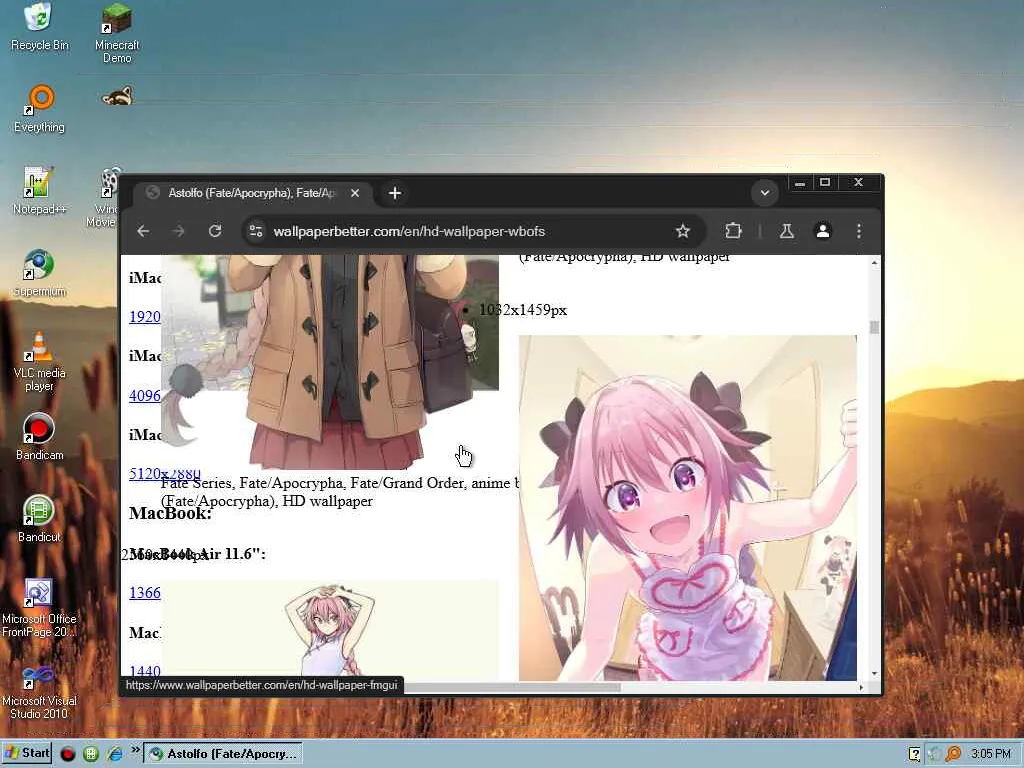Select the Astolfo (Fate/Apocrypha) tab
Screen dimensions: 1024x768
pyautogui.click(x=253, y=193)
